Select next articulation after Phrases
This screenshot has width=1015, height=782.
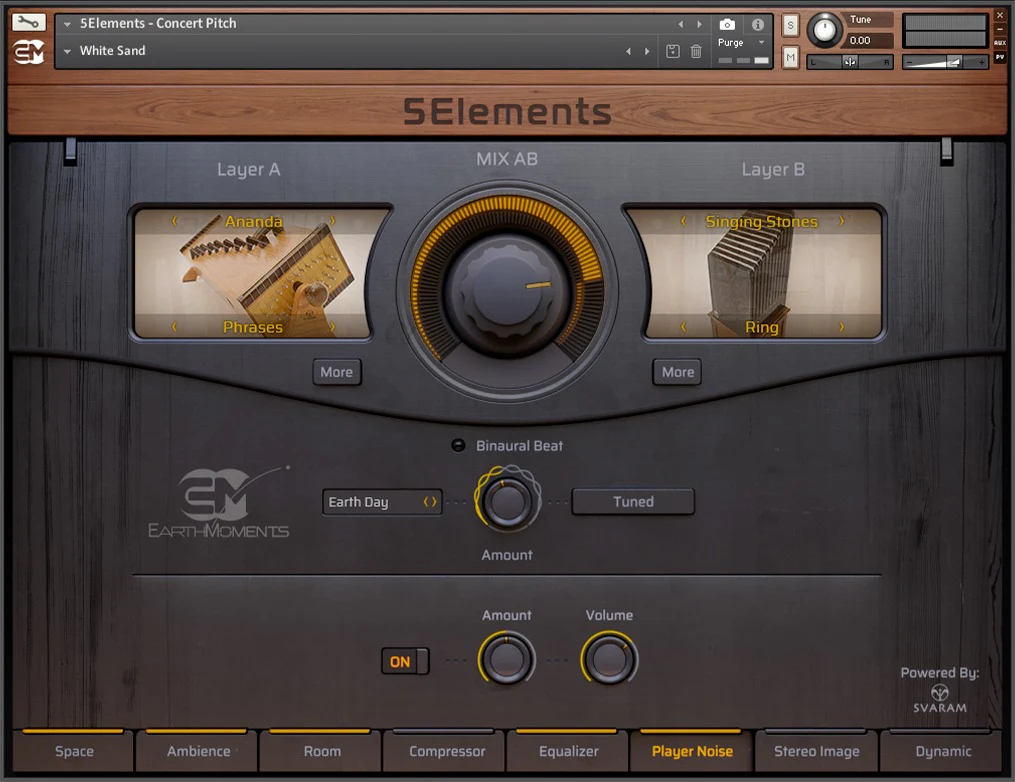pyautogui.click(x=333, y=327)
